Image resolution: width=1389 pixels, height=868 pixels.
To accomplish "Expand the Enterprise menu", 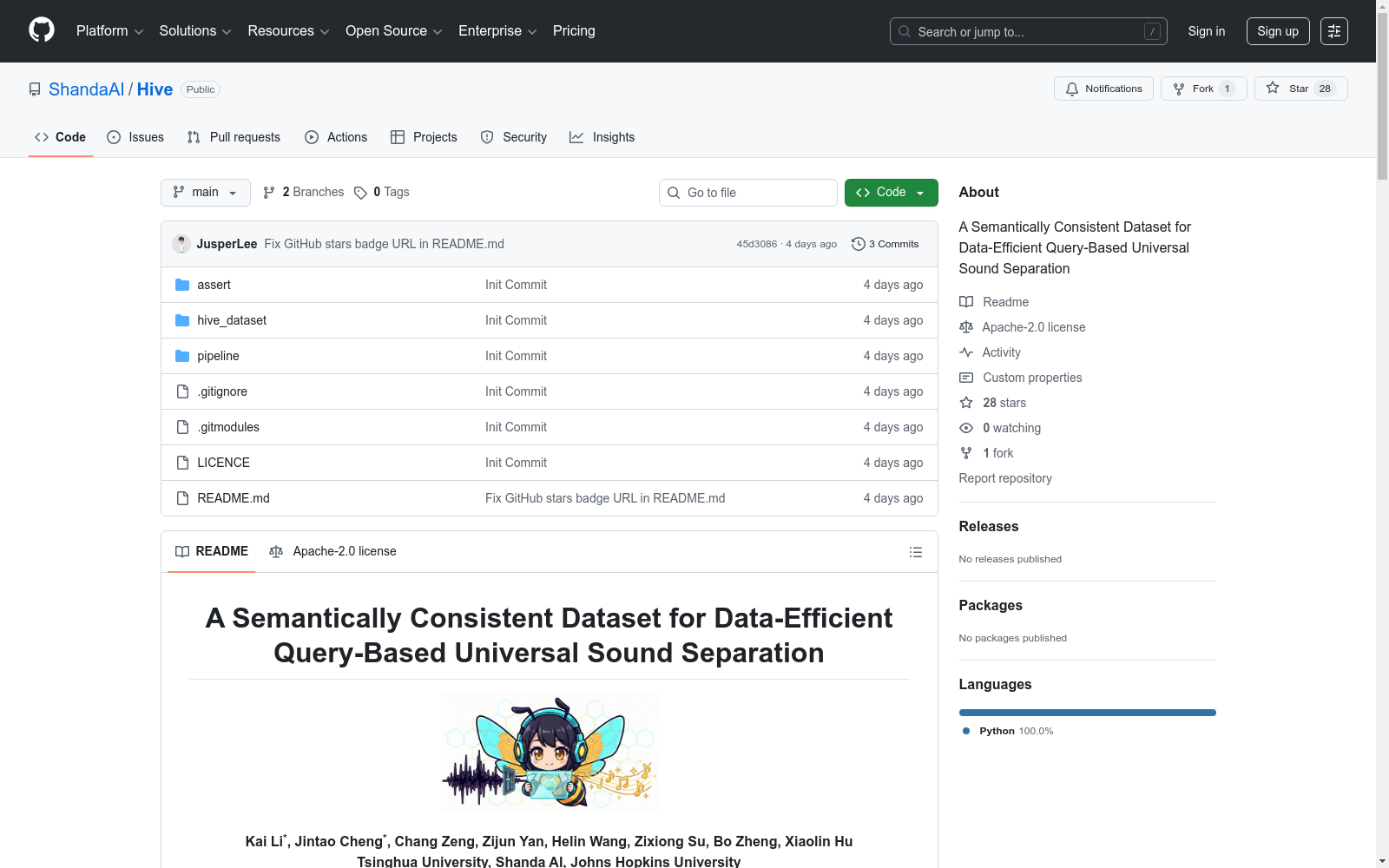I will click(x=497, y=31).
